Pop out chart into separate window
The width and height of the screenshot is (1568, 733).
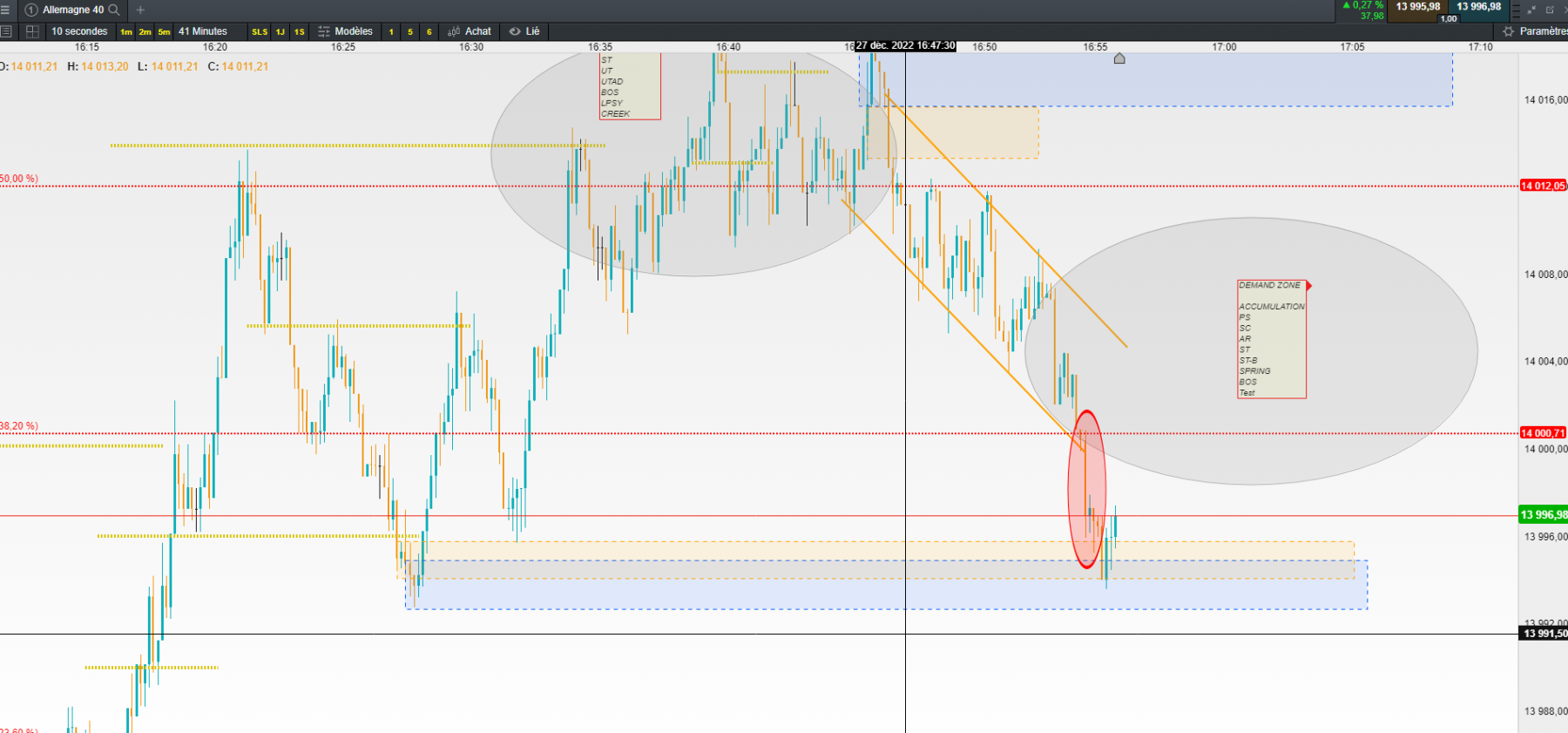1550,10
